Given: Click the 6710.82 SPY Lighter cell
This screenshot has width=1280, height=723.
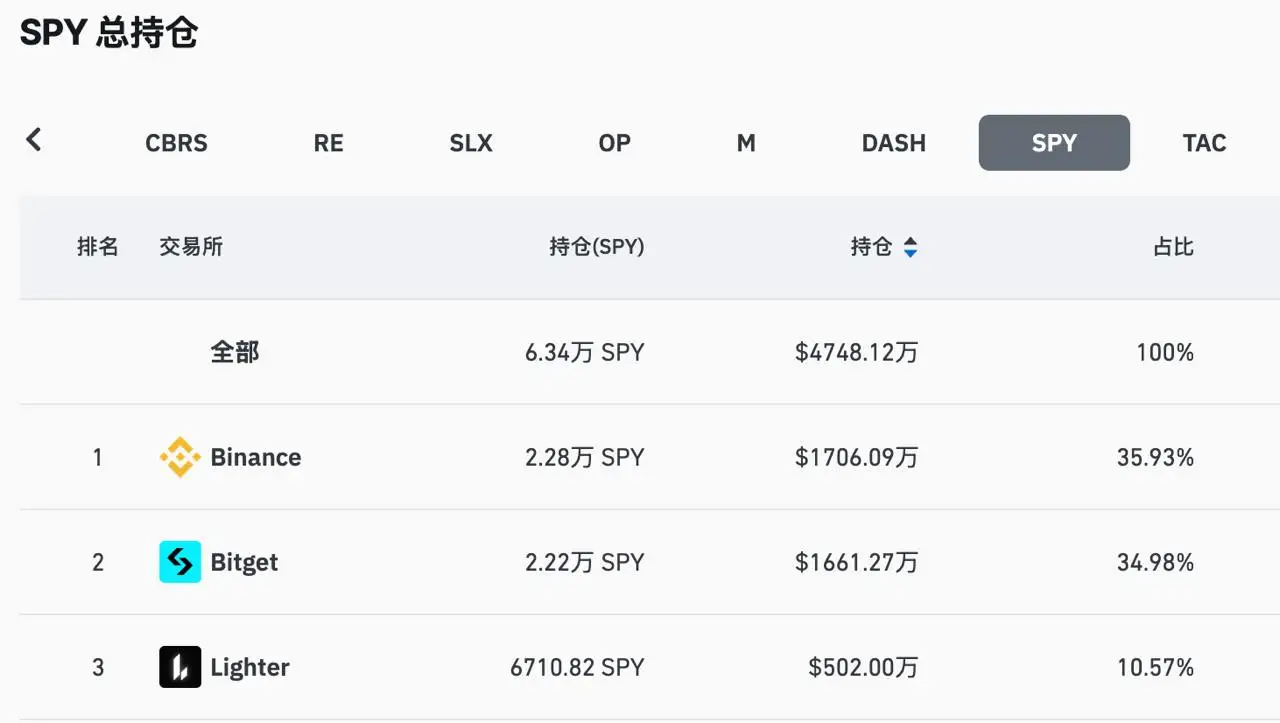Looking at the screenshot, I should pyautogui.click(x=577, y=667).
